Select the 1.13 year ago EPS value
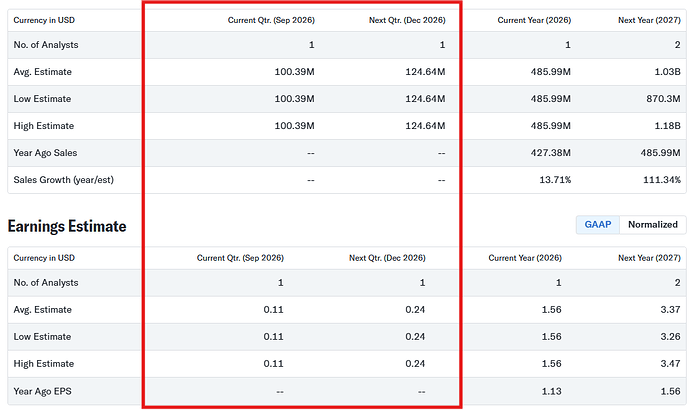Viewport: 690px width, 410px height. click(551, 391)
